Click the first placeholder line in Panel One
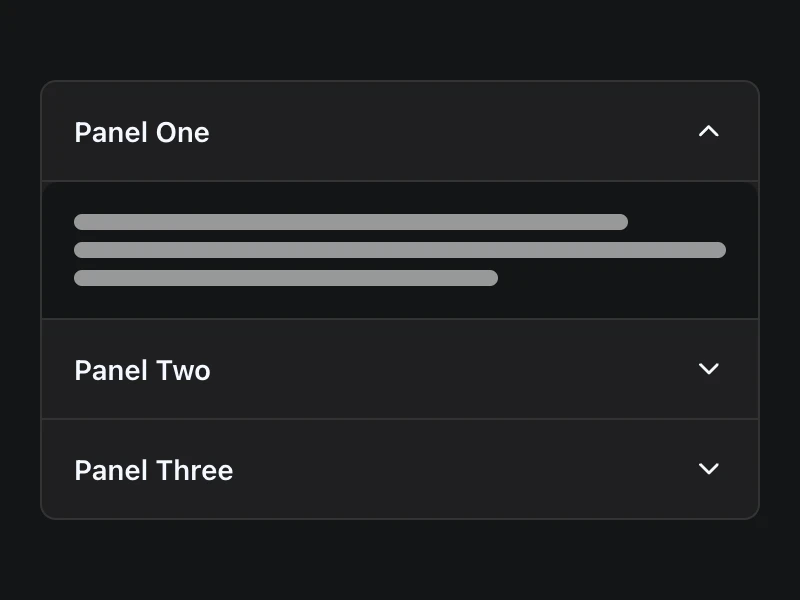 [x=350, y=222]
